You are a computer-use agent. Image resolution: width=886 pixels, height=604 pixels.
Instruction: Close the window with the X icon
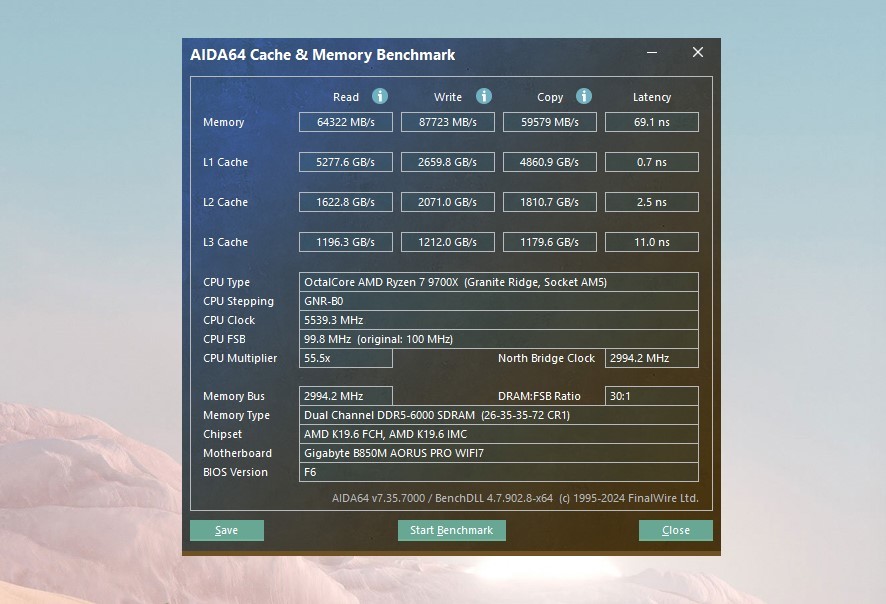pos(698,53)
